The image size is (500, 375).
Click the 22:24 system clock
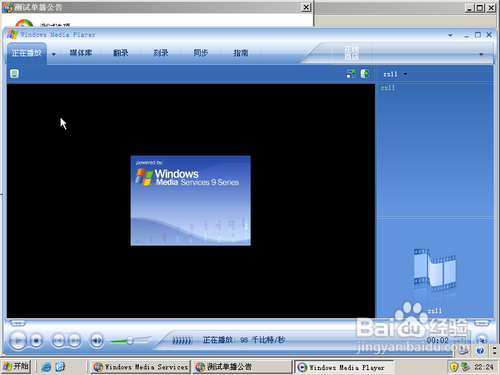pos(484,367)
